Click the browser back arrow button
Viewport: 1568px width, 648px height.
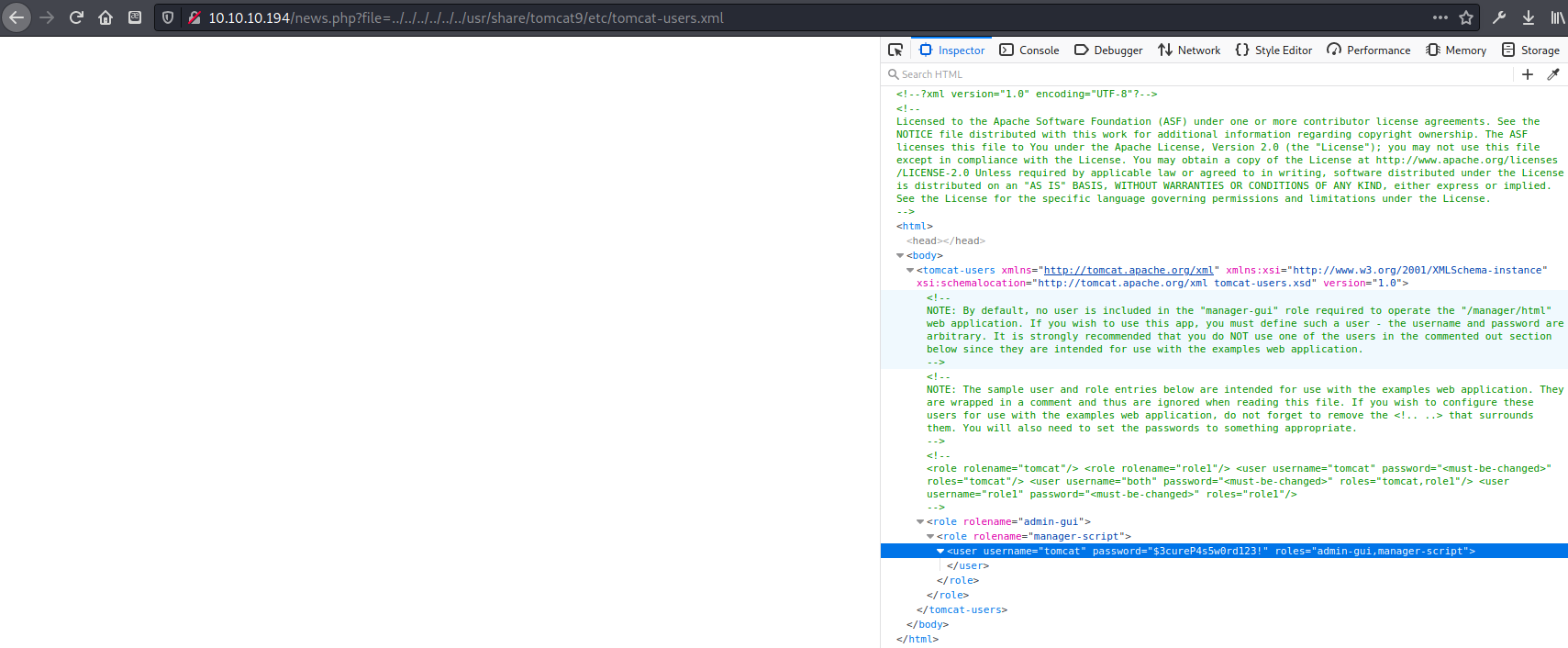[x=17, y=17]
